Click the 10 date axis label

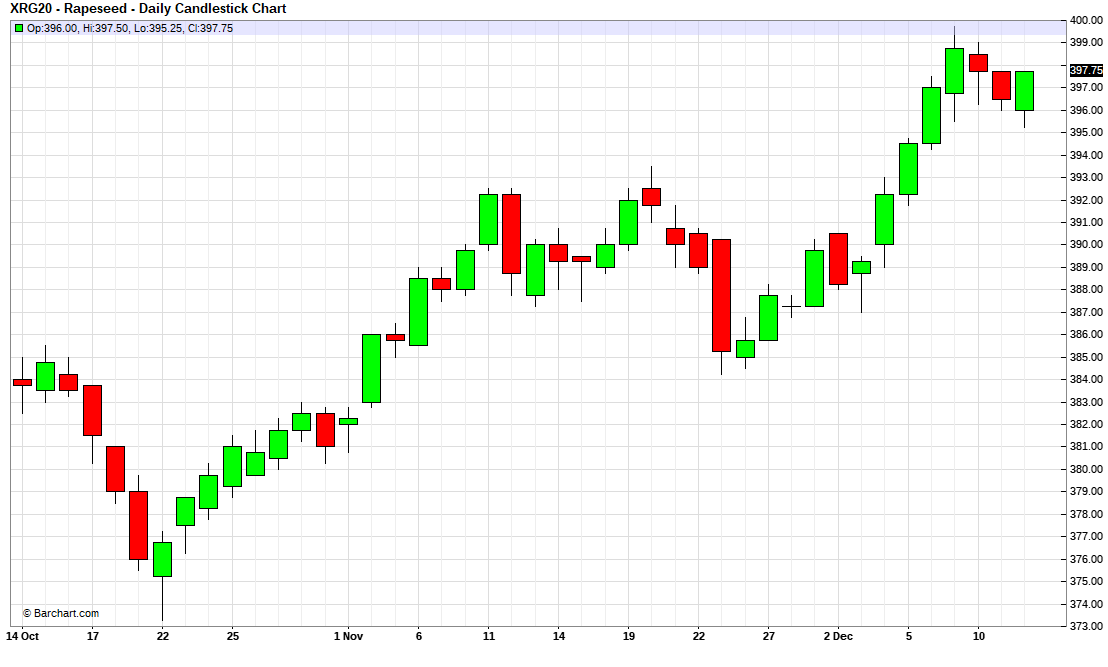point(978,636)
